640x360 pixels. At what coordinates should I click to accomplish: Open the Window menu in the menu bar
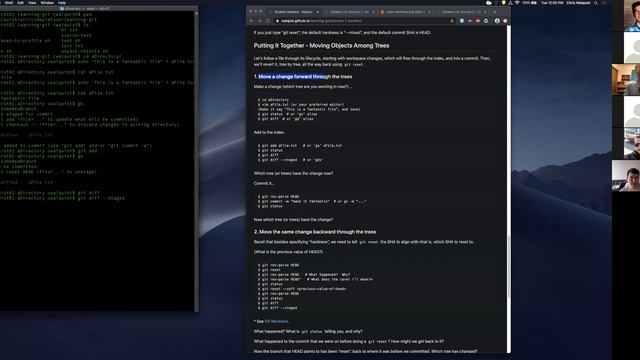47,3
